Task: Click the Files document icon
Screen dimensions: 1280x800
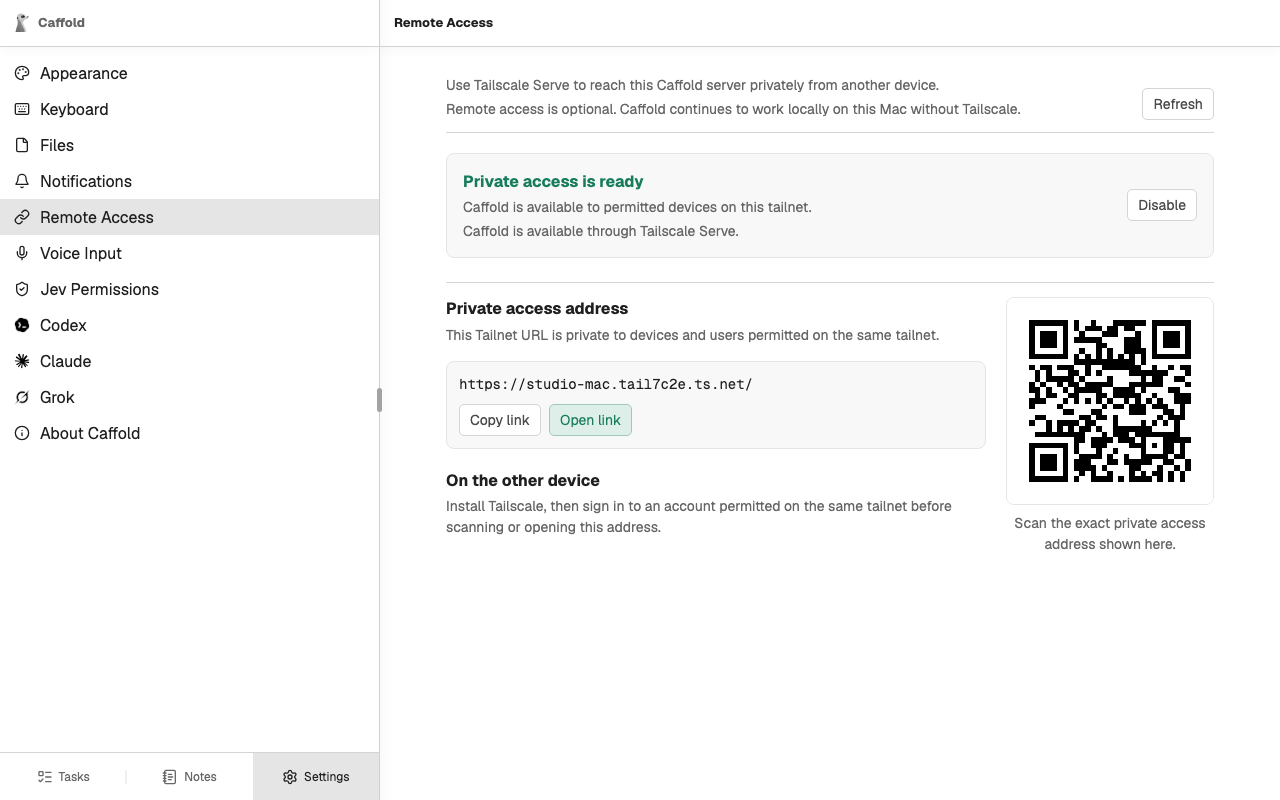Action: (x=22, y=145)
